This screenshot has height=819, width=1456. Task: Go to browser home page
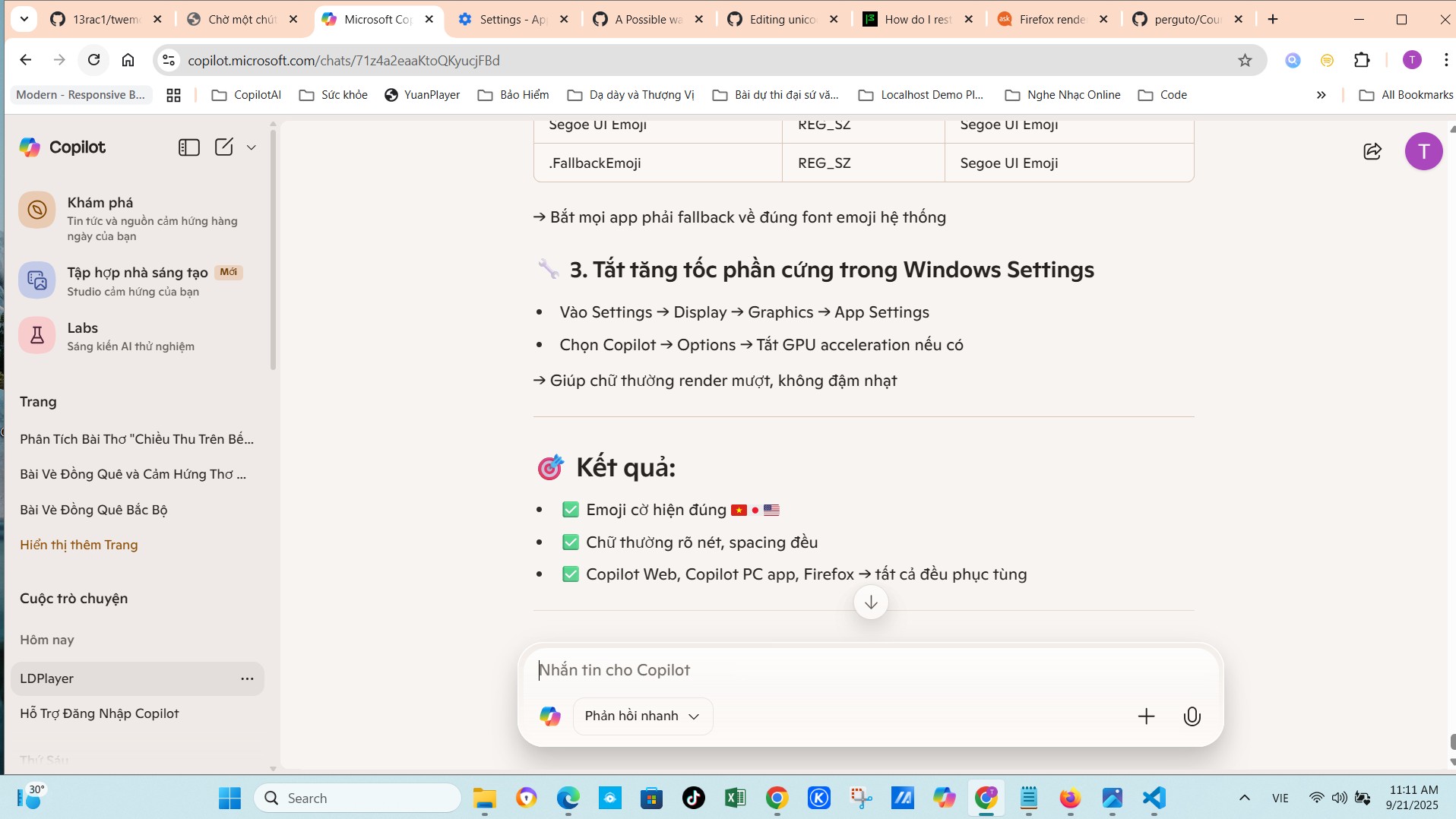(x=128, y=60)
